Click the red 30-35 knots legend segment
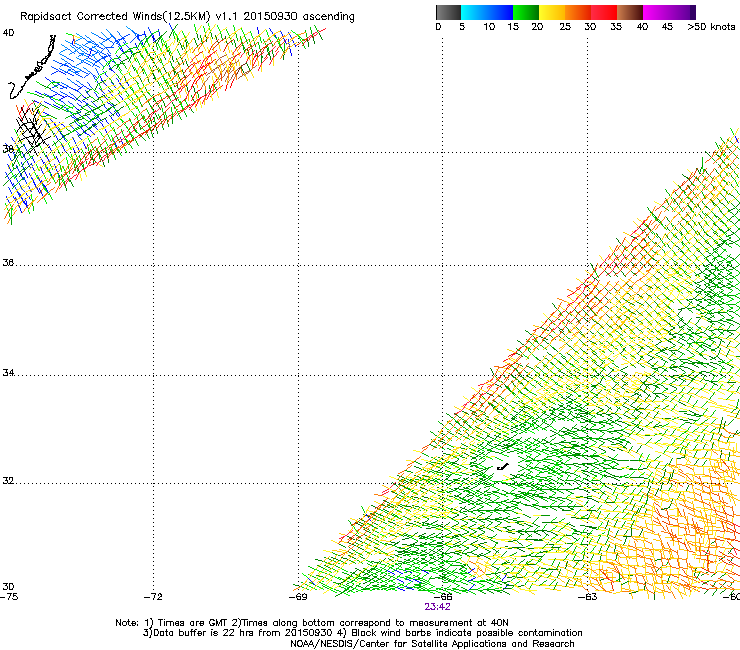Viewport: 740px width, 650px height. pyautogui.click(x=604, y=12)
